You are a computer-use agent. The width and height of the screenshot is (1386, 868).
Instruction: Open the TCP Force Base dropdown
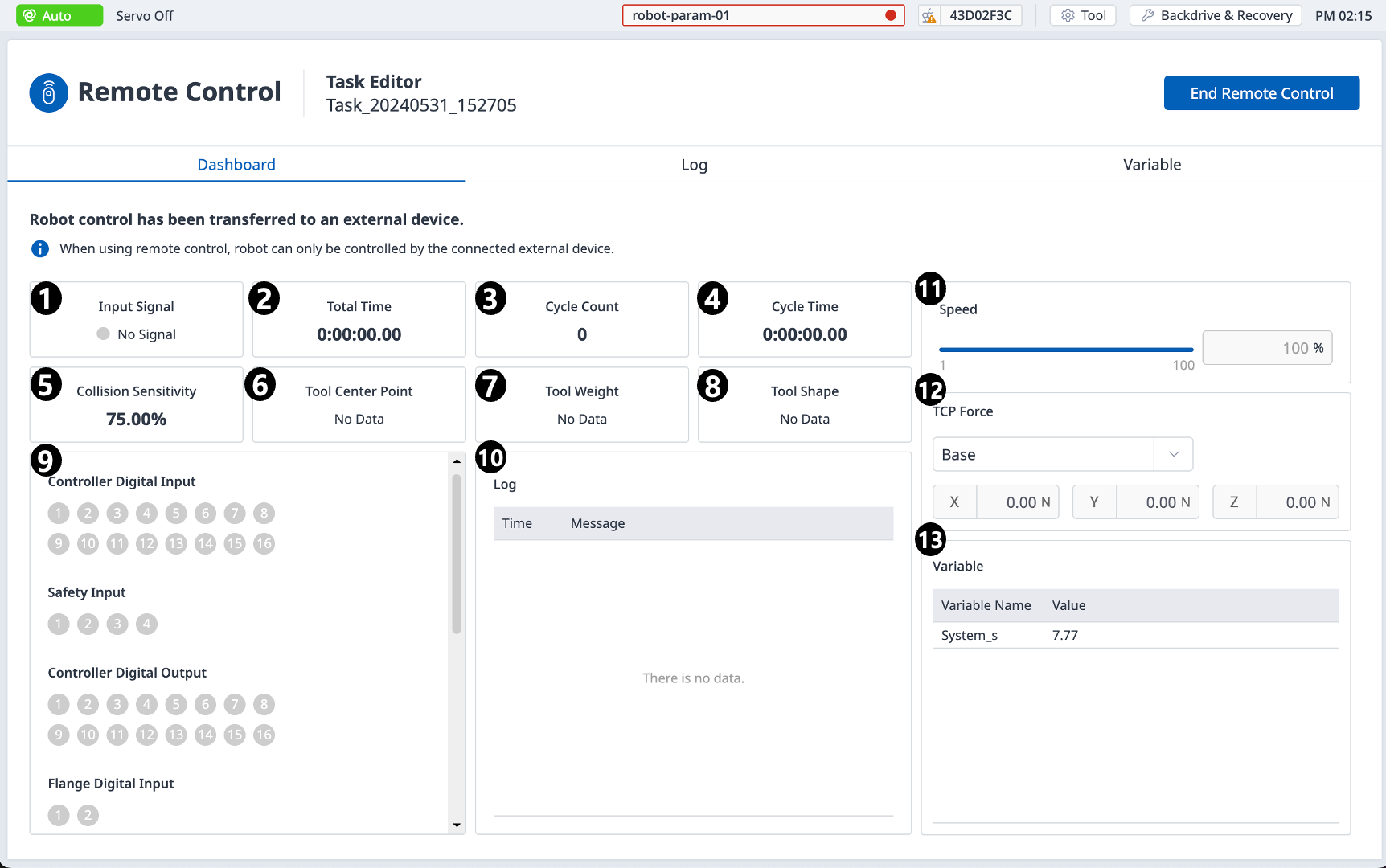[x=1044, y=454]
